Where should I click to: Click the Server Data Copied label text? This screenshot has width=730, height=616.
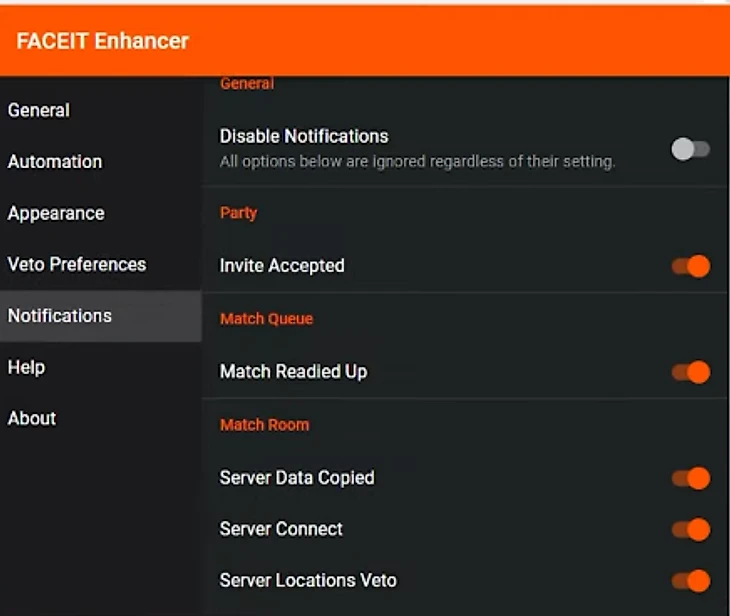pyautogui.click(x=297, y=478)
